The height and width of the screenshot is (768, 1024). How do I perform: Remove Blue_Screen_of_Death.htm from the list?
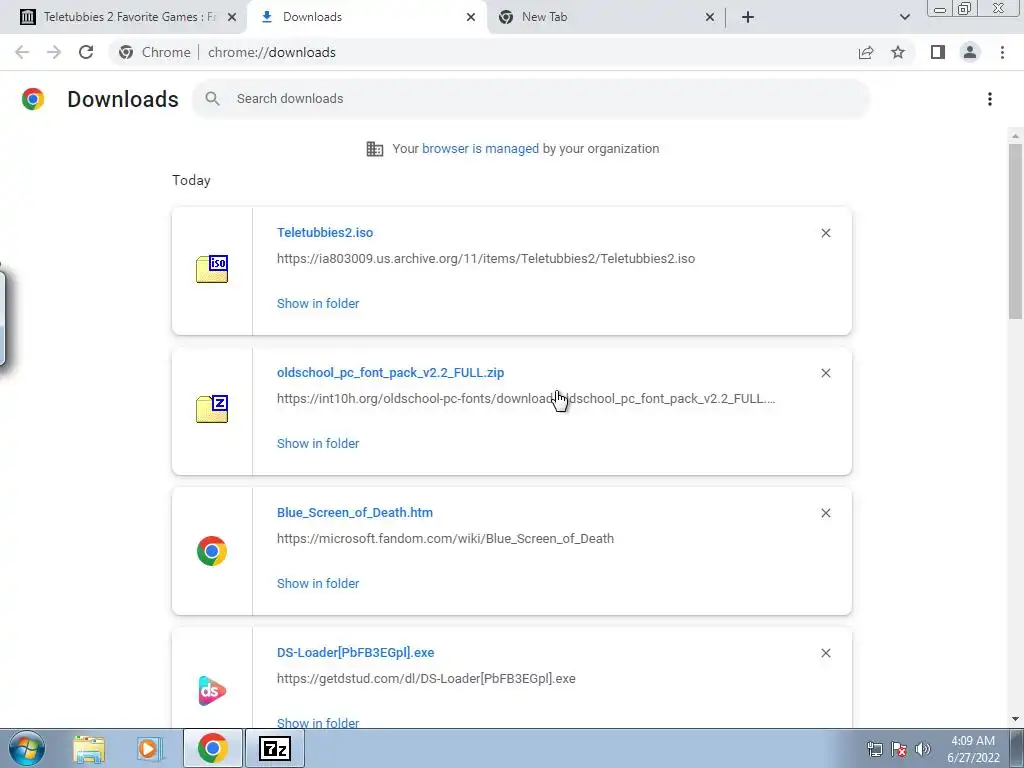pos(825,513)
